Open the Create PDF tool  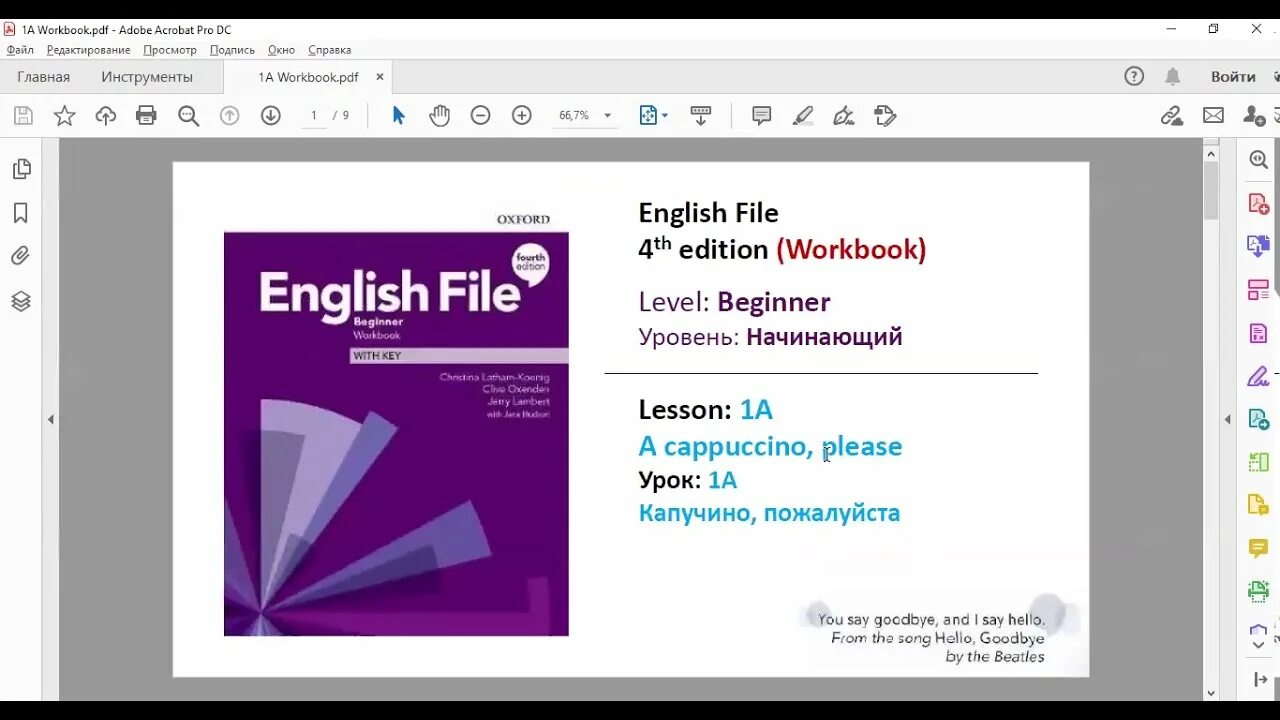pos(1259,203)
